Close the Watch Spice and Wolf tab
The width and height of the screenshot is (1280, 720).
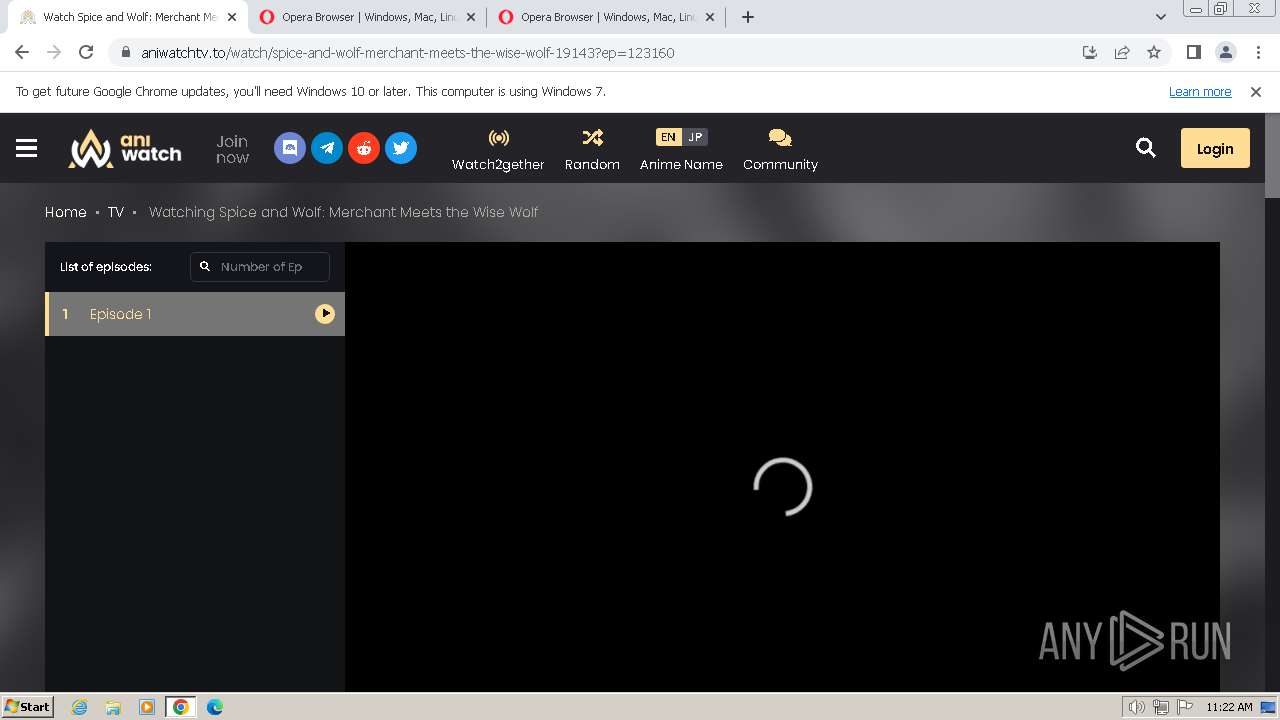click(x=232, y=17)
